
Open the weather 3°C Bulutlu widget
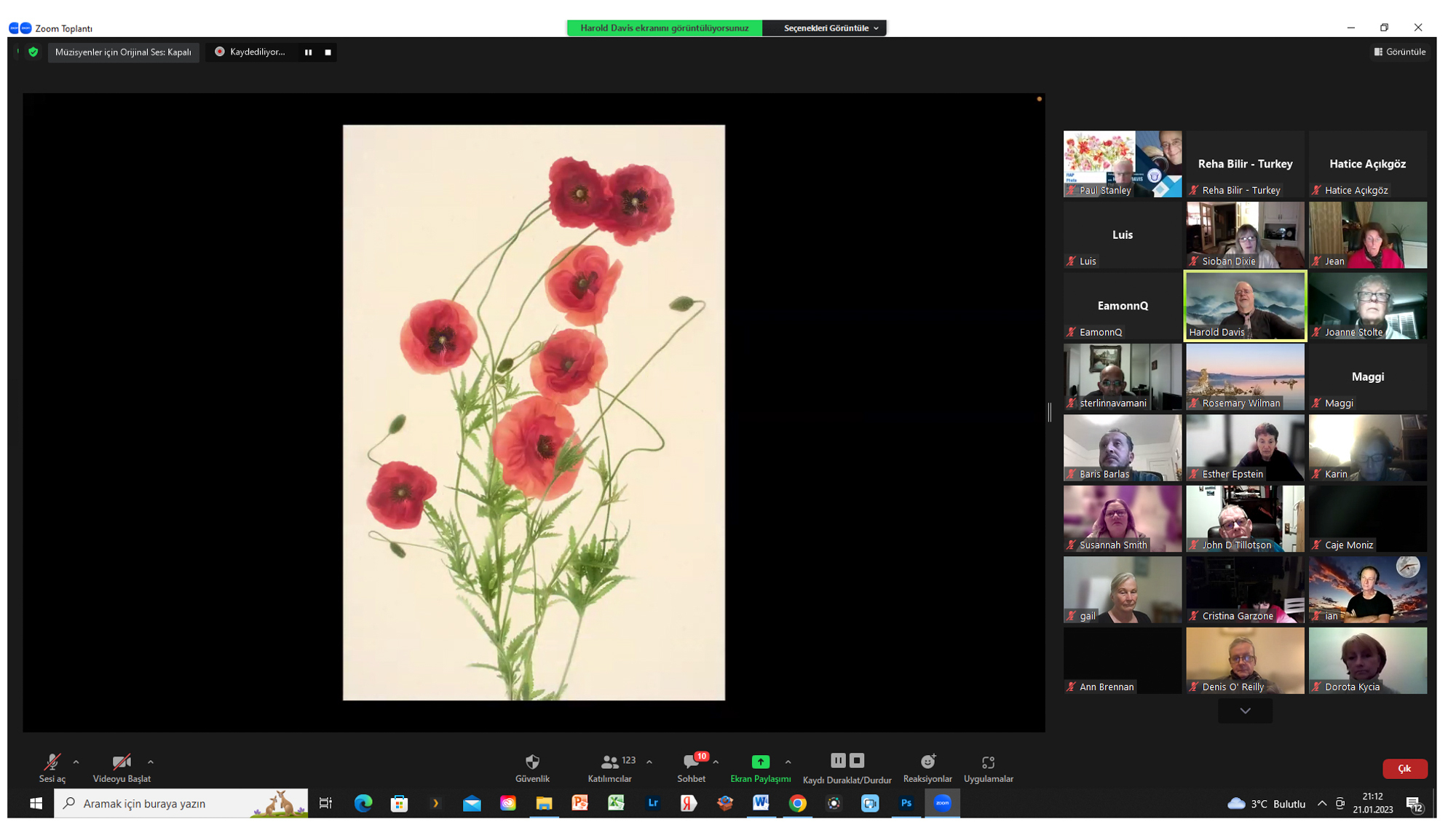click(x=1267, y=804)
